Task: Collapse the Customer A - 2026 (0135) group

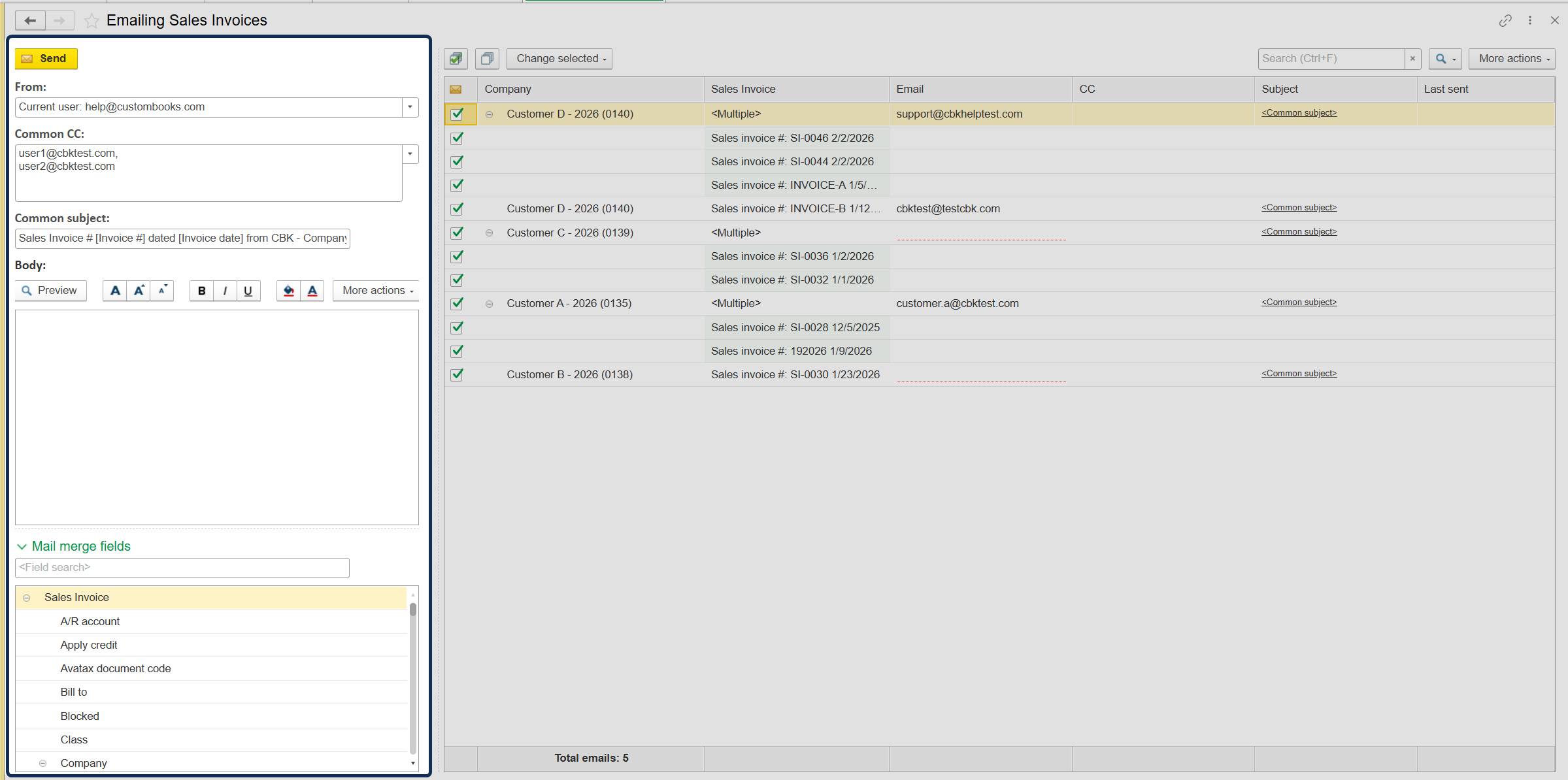Action: (x=489, y=304)
